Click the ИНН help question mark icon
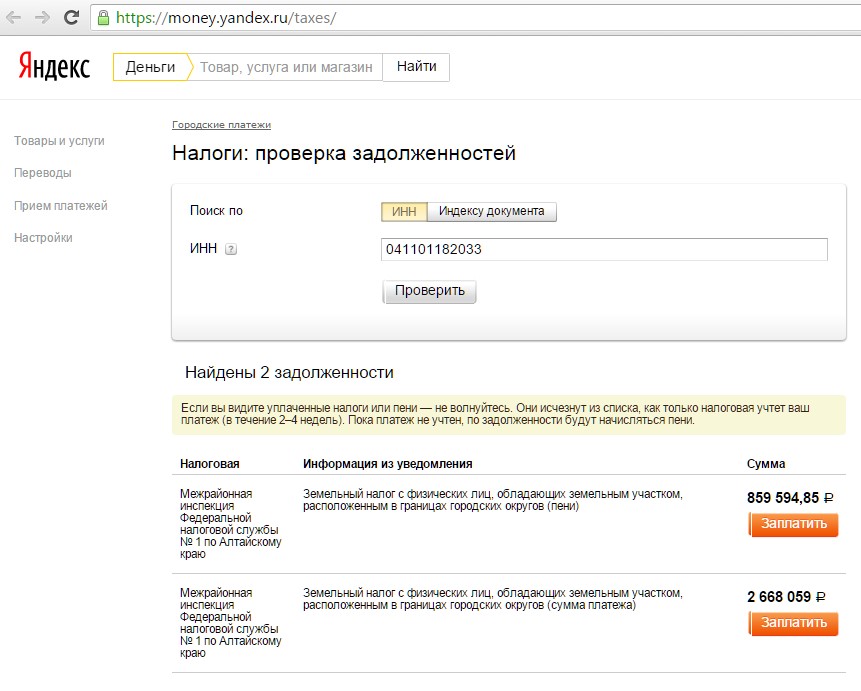861x691 pixels. 231,250
